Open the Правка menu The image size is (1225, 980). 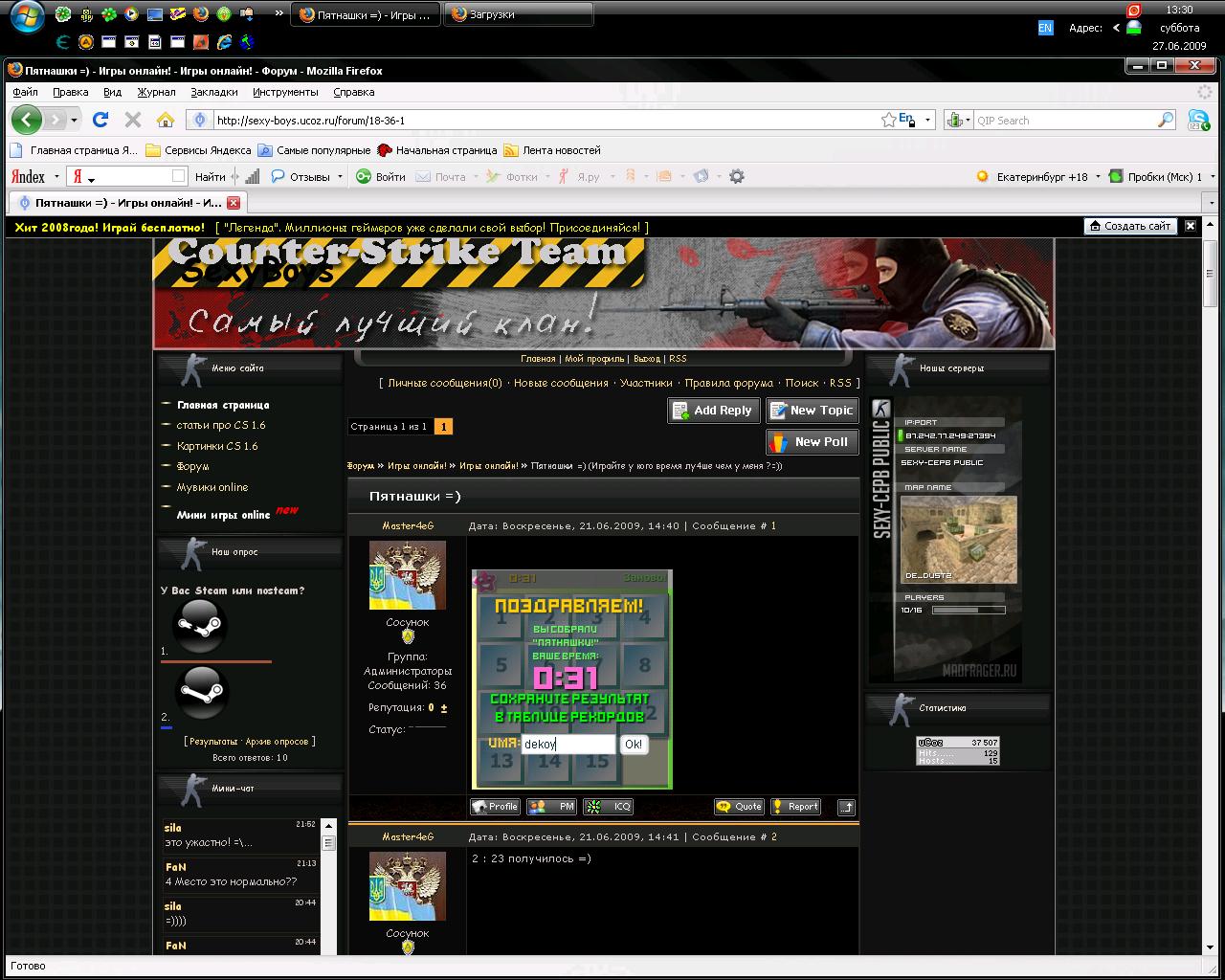[x=71, y=92]
